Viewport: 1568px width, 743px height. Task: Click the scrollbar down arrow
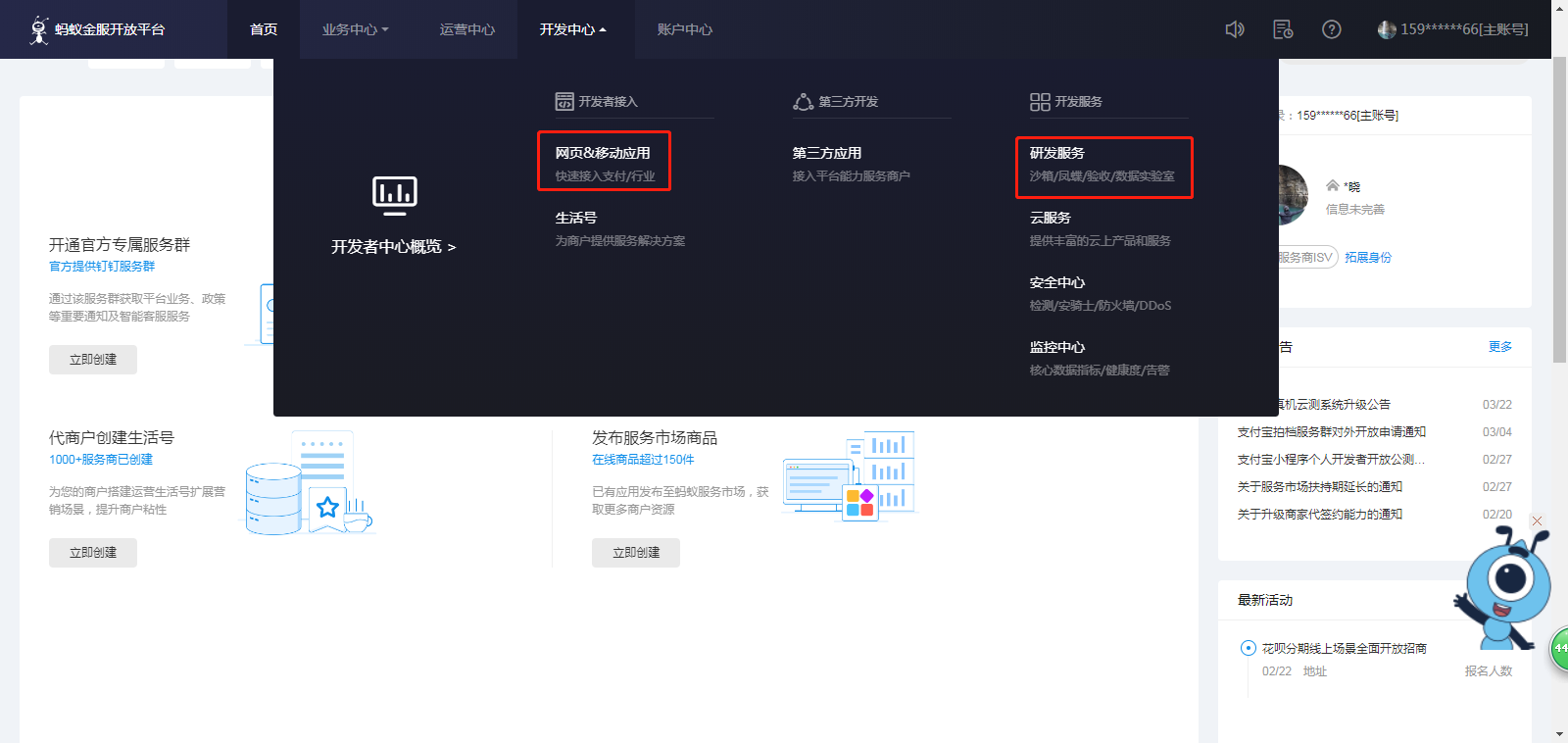click(x=1559, y=734)
